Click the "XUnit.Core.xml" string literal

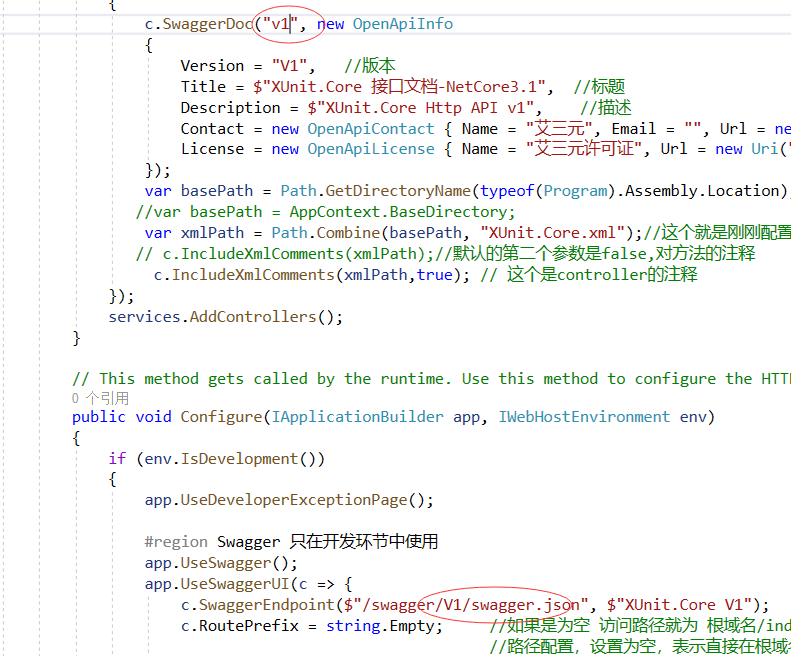552,233
